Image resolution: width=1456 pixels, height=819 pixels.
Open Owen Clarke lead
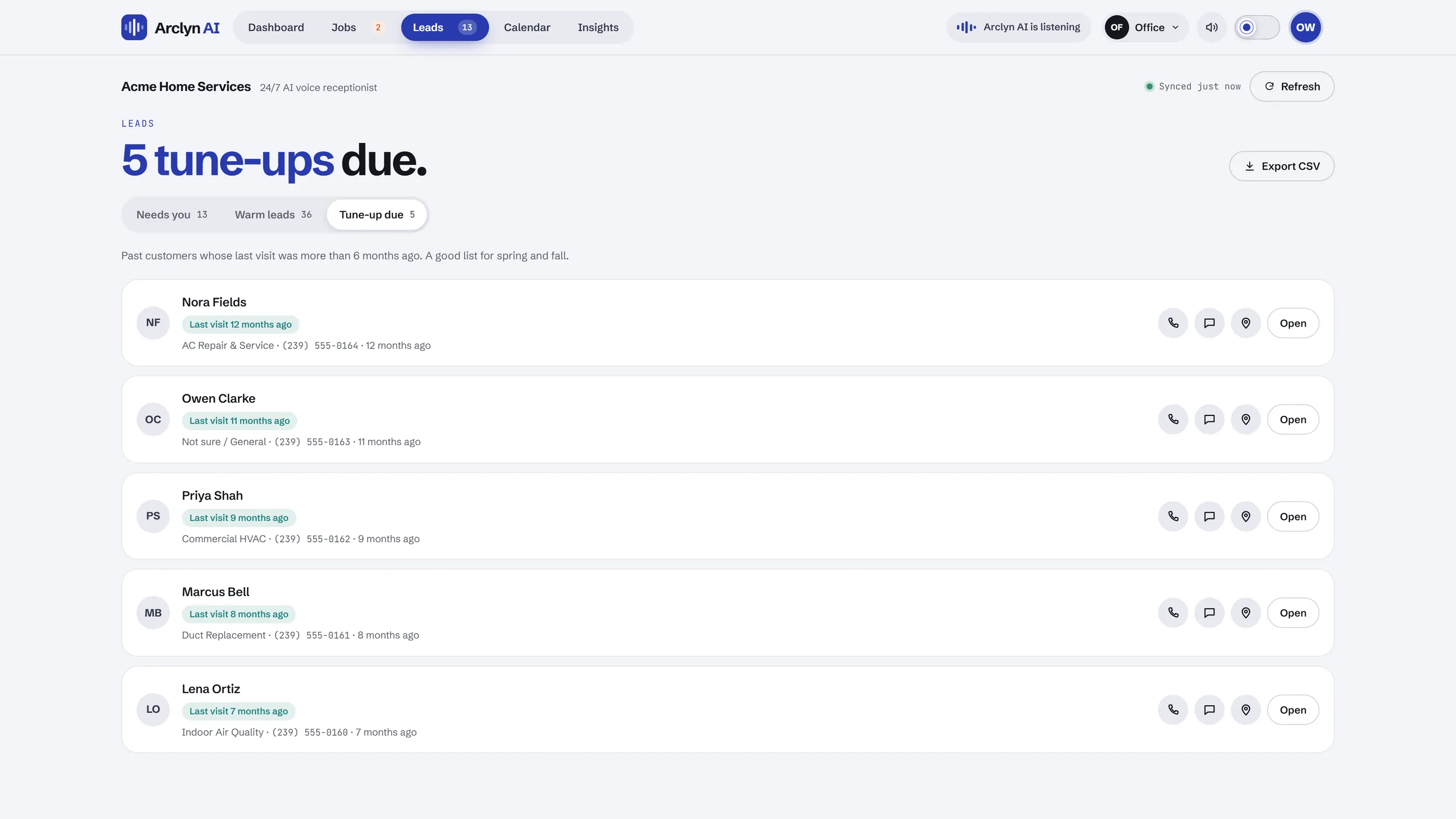(x=1293, y=420)
